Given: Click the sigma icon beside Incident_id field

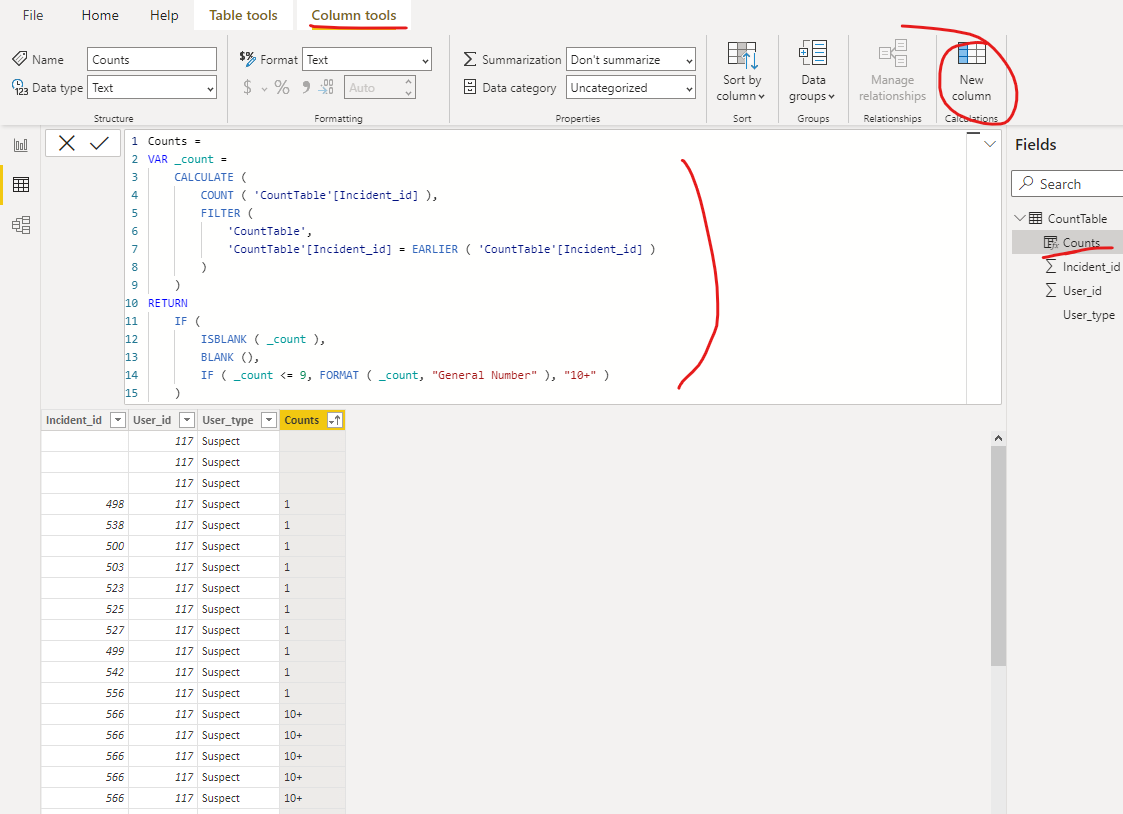Looking at the screenshot, I should pos(1051,266).
